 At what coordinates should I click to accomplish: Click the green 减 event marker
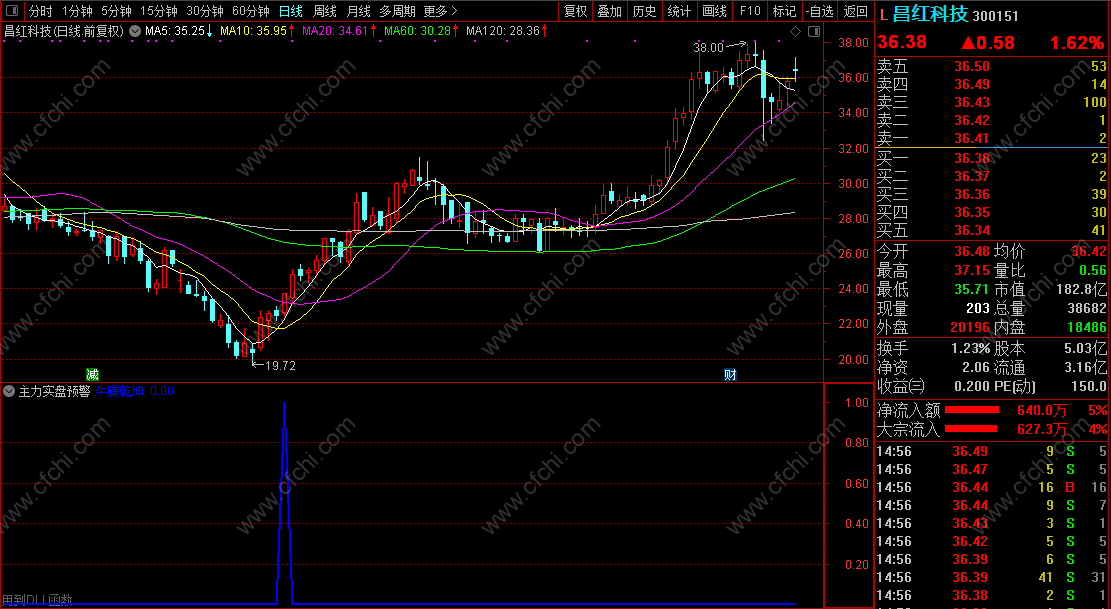pos(92,375)
